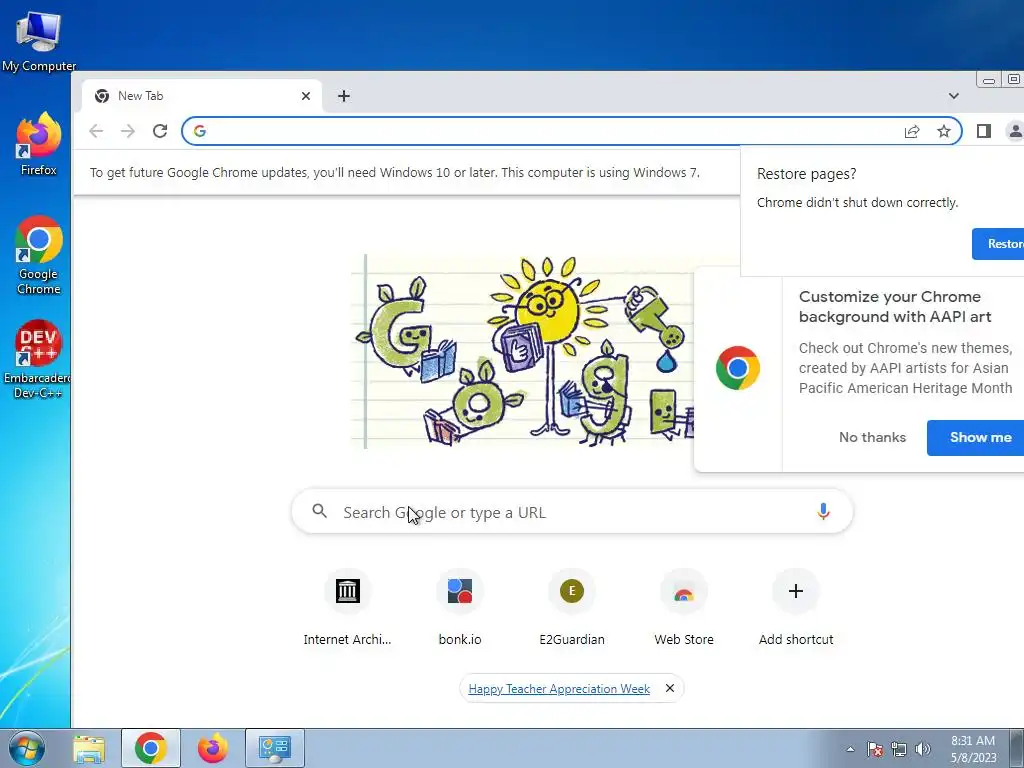Click Restore in Restore pages popup
This screenshot has width=1024, height=768.
pyautogui.click(x=998, y=244)
